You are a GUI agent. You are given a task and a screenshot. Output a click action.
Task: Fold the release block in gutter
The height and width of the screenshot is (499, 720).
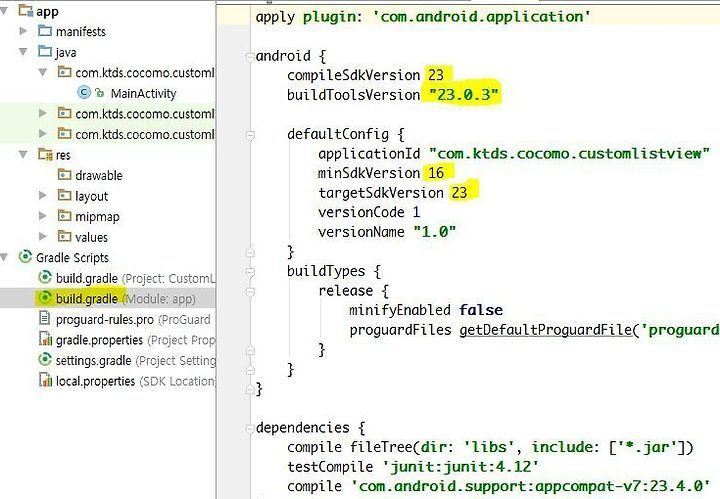tap(250, 292)
